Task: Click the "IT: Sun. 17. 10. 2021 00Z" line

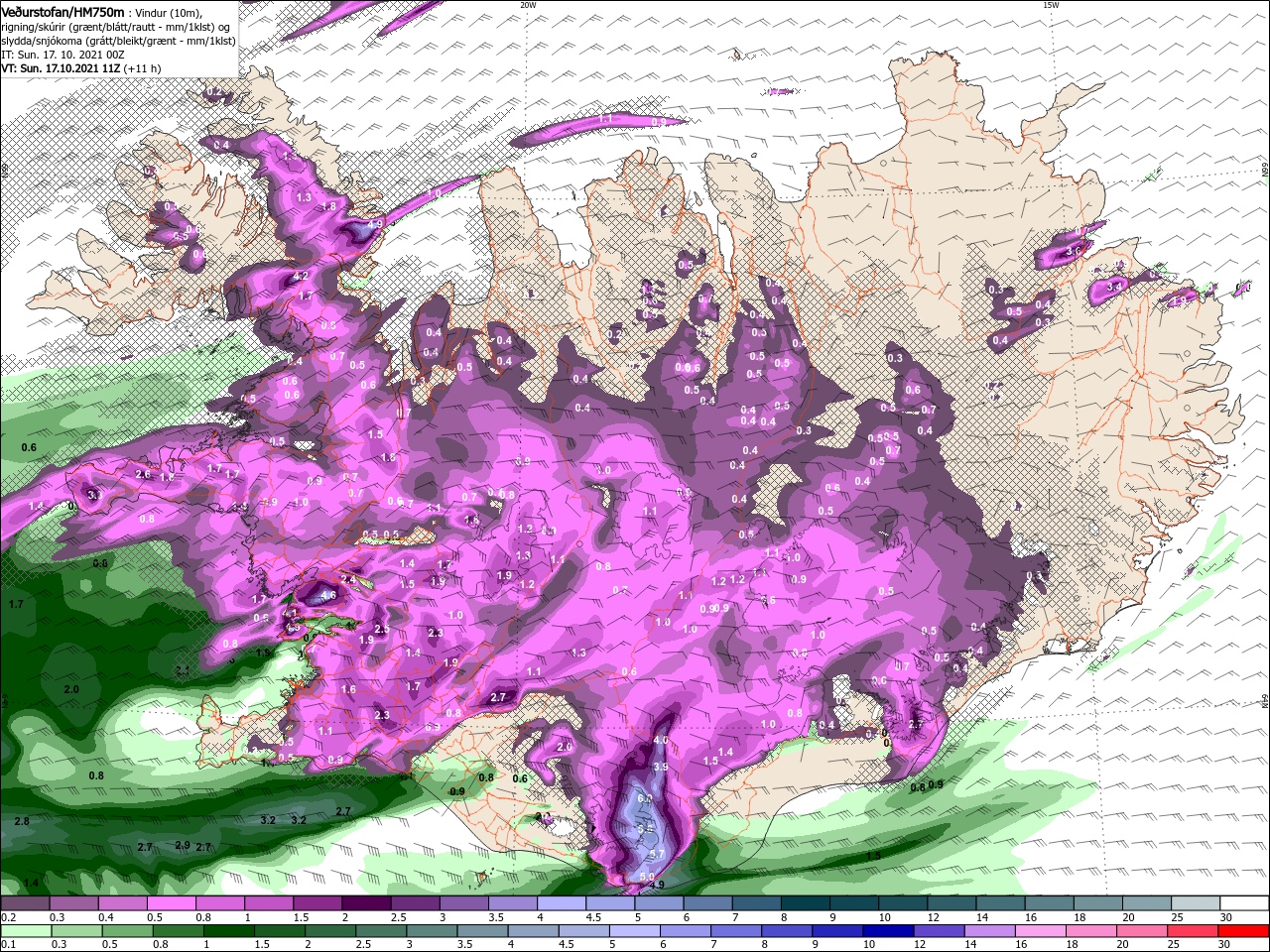Action: (x=62, y=55)
